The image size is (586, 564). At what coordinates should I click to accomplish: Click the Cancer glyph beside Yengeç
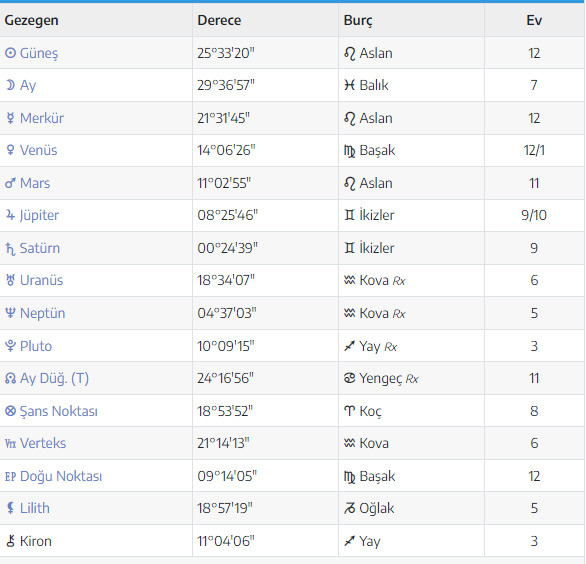pos(349,378)
